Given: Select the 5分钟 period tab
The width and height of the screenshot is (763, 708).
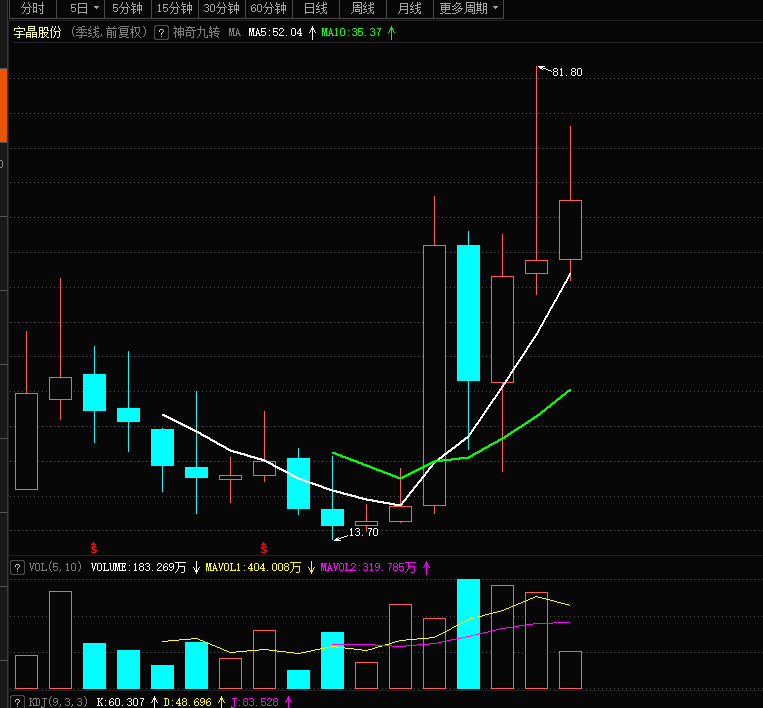Looking at the screenshot, I should coord(127,9).
